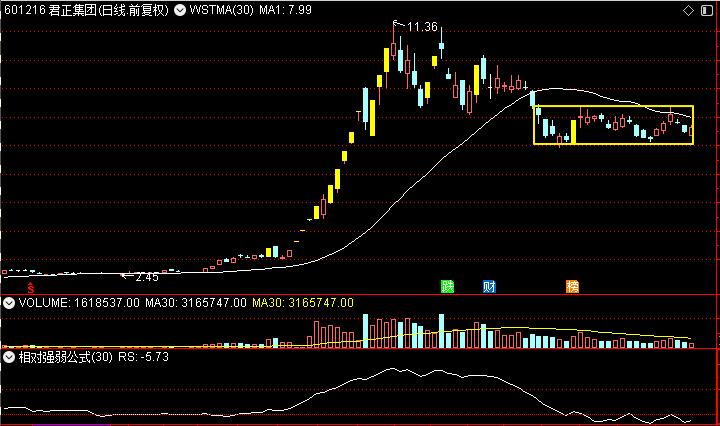Click the red $ marker on timeline
The image size is (720, 426).
[30, 288]
